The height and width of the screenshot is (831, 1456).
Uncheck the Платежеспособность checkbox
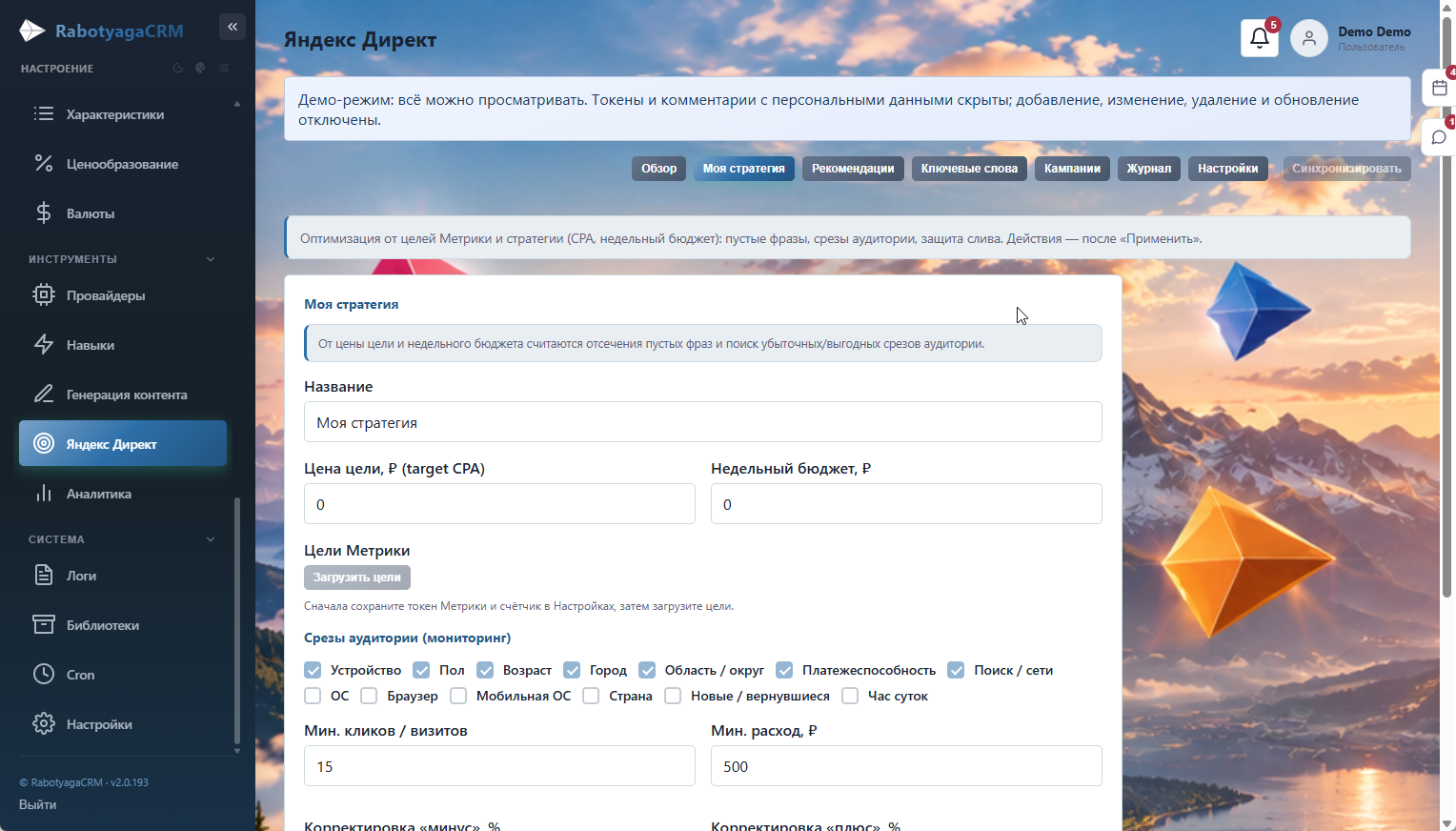pos(784,670)
